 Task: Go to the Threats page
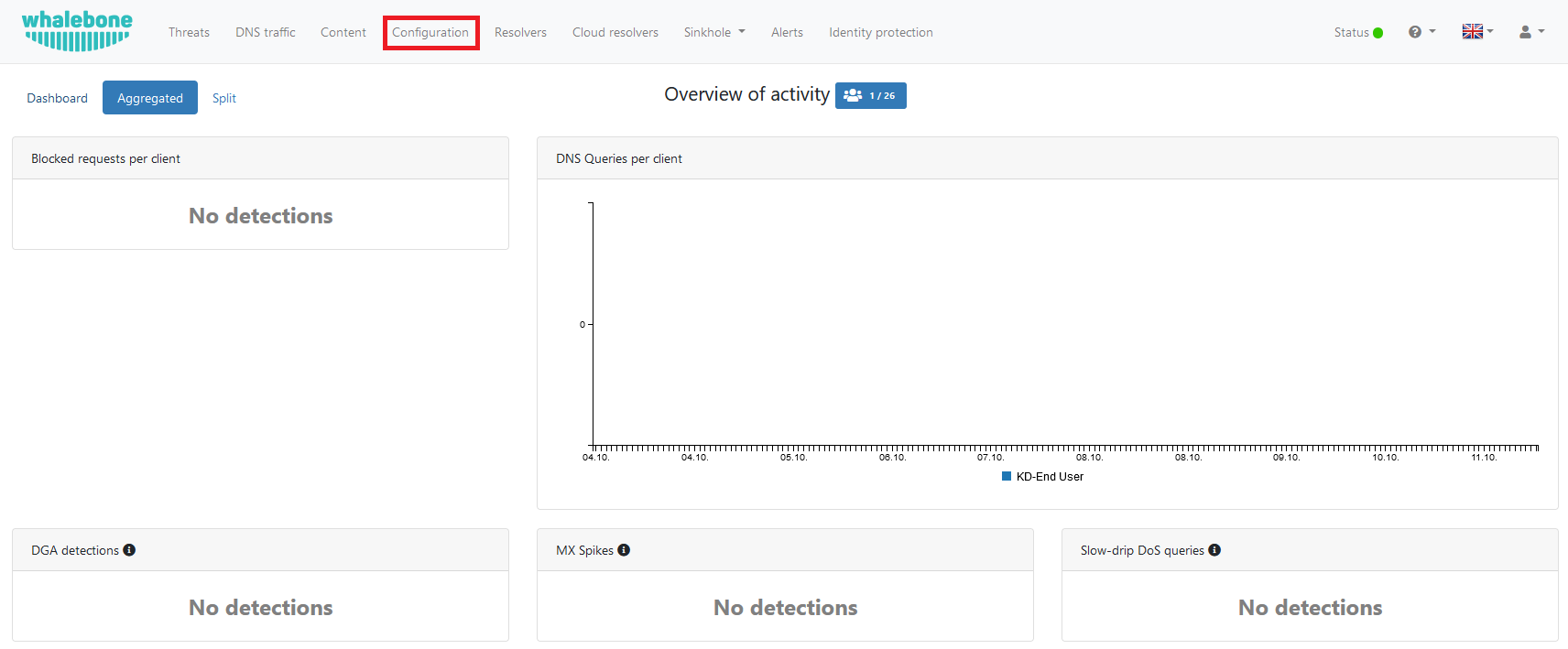(189, 32)
